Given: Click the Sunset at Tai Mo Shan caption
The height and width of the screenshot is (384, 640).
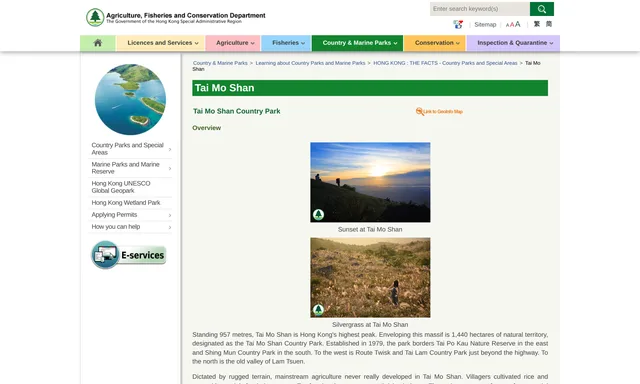Looking at the screenshot, I should 370,229.
